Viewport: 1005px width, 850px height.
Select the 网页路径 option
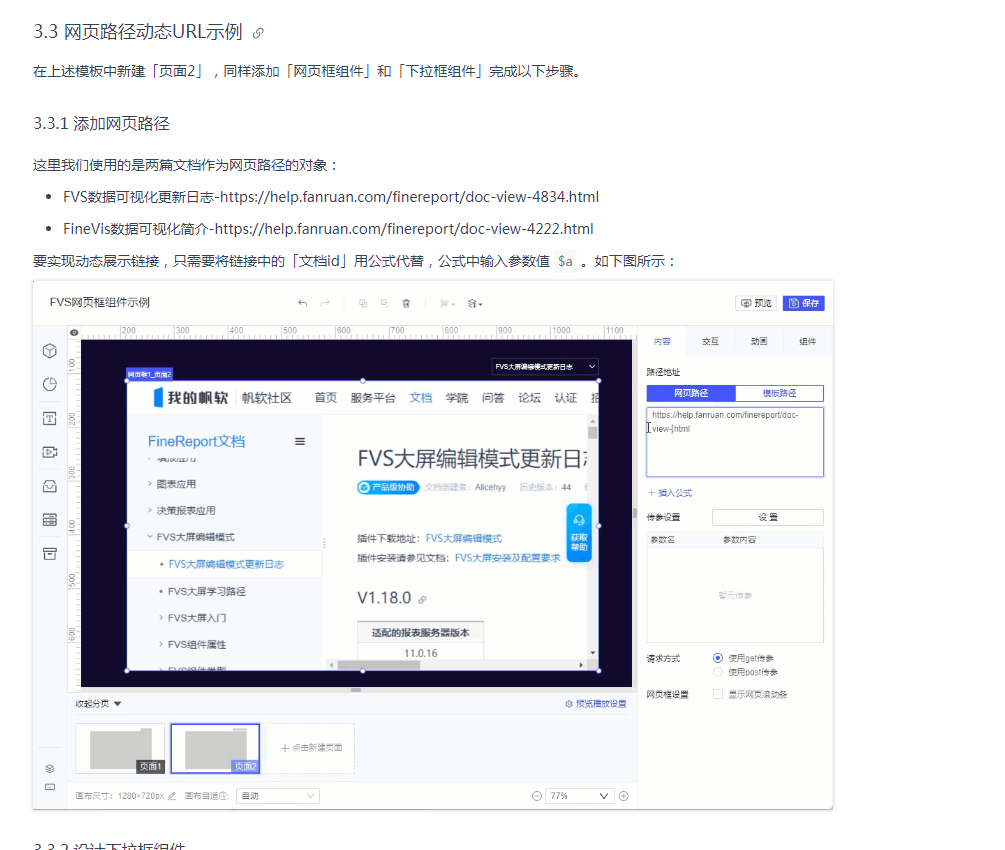click(x=691, y=394)
